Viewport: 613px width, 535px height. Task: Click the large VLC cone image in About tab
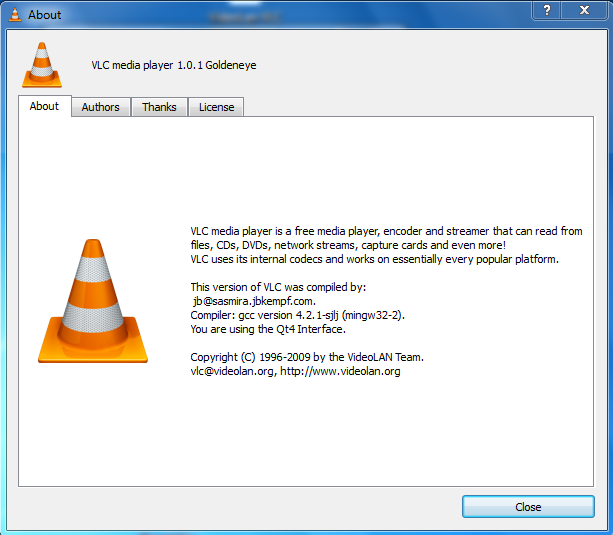(x=93, y=301)
